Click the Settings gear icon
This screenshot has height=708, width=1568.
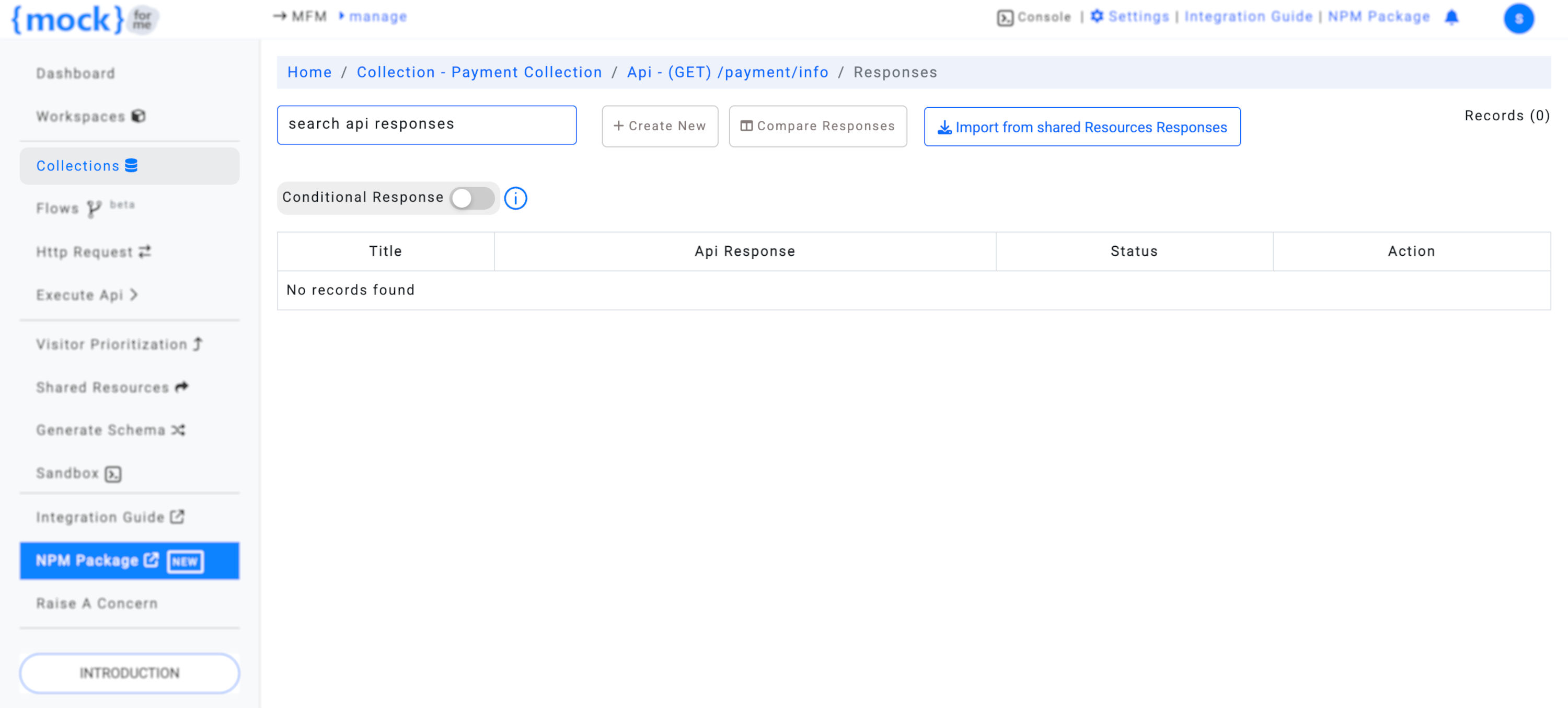tap(1097, 16)
